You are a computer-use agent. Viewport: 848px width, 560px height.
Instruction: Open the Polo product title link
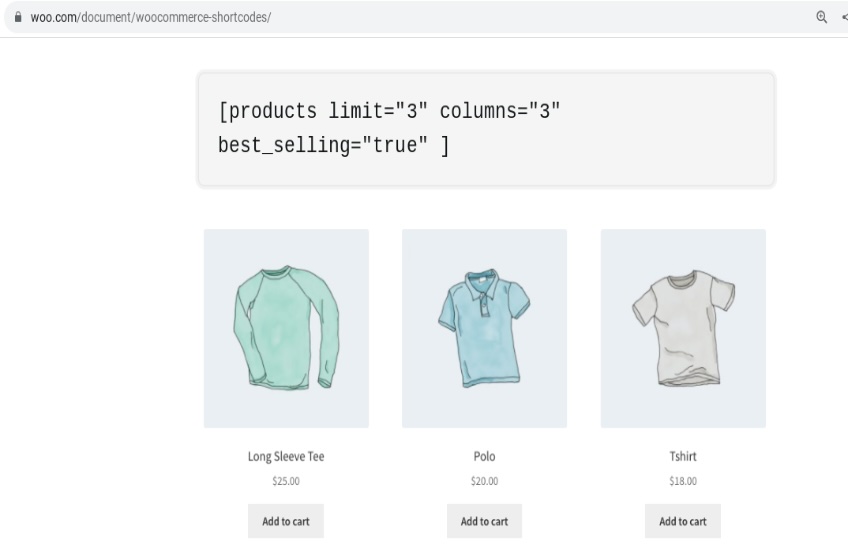[484, 456]
